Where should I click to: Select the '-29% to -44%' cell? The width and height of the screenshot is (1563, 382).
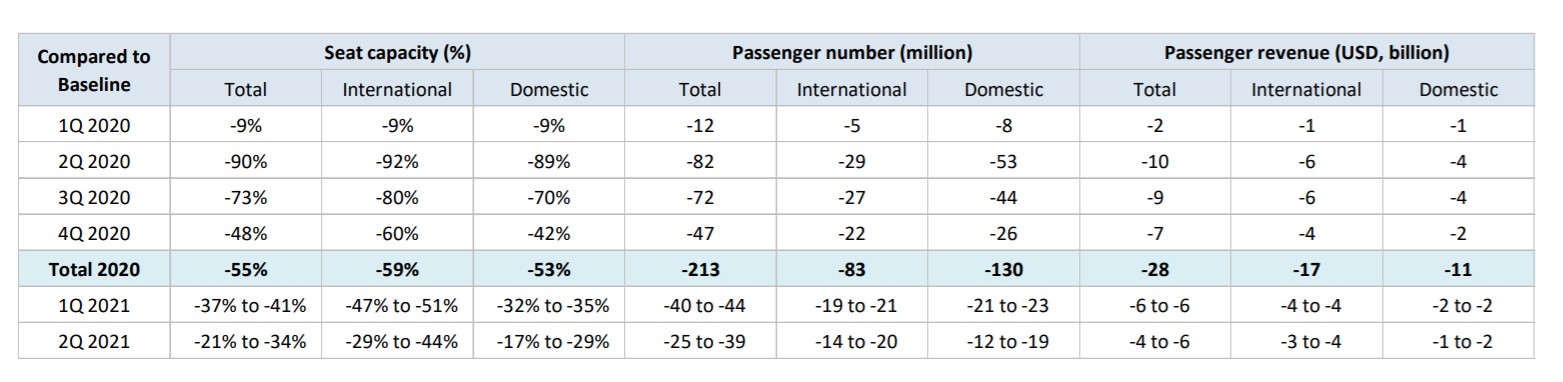[x=397, y=341]
